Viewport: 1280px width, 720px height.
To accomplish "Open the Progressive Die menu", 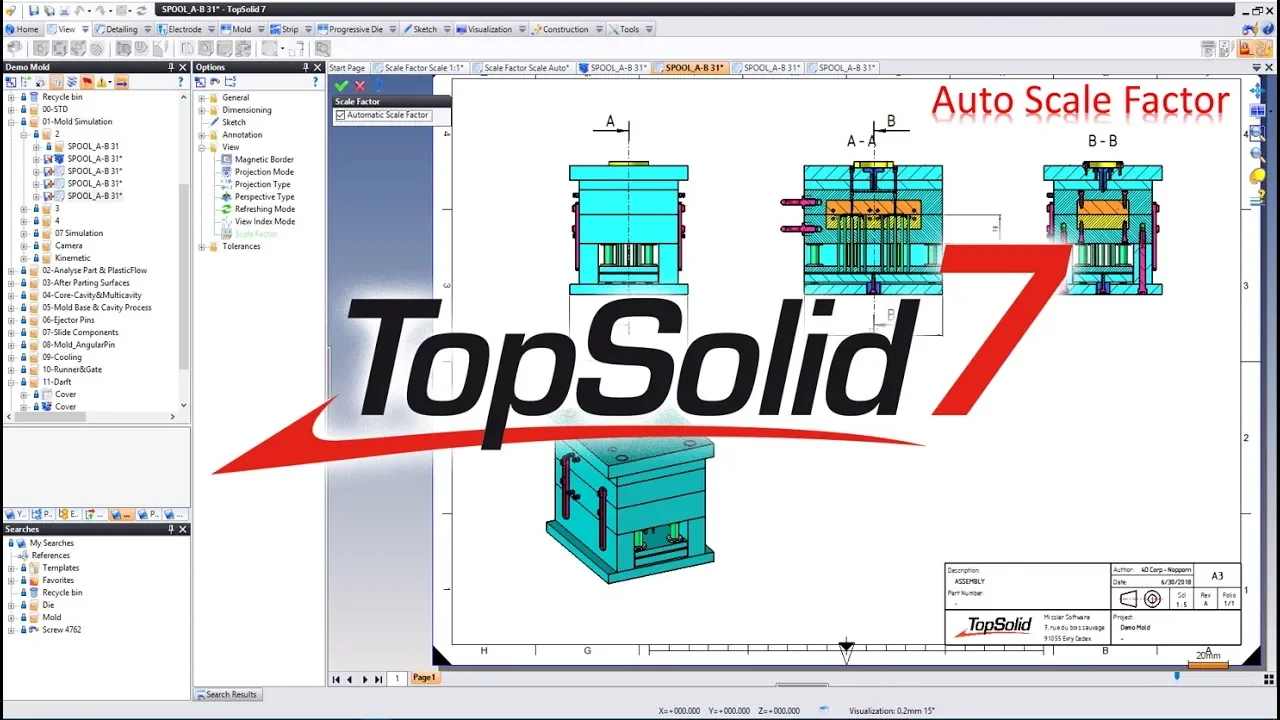I will click(x=356, y=29).
